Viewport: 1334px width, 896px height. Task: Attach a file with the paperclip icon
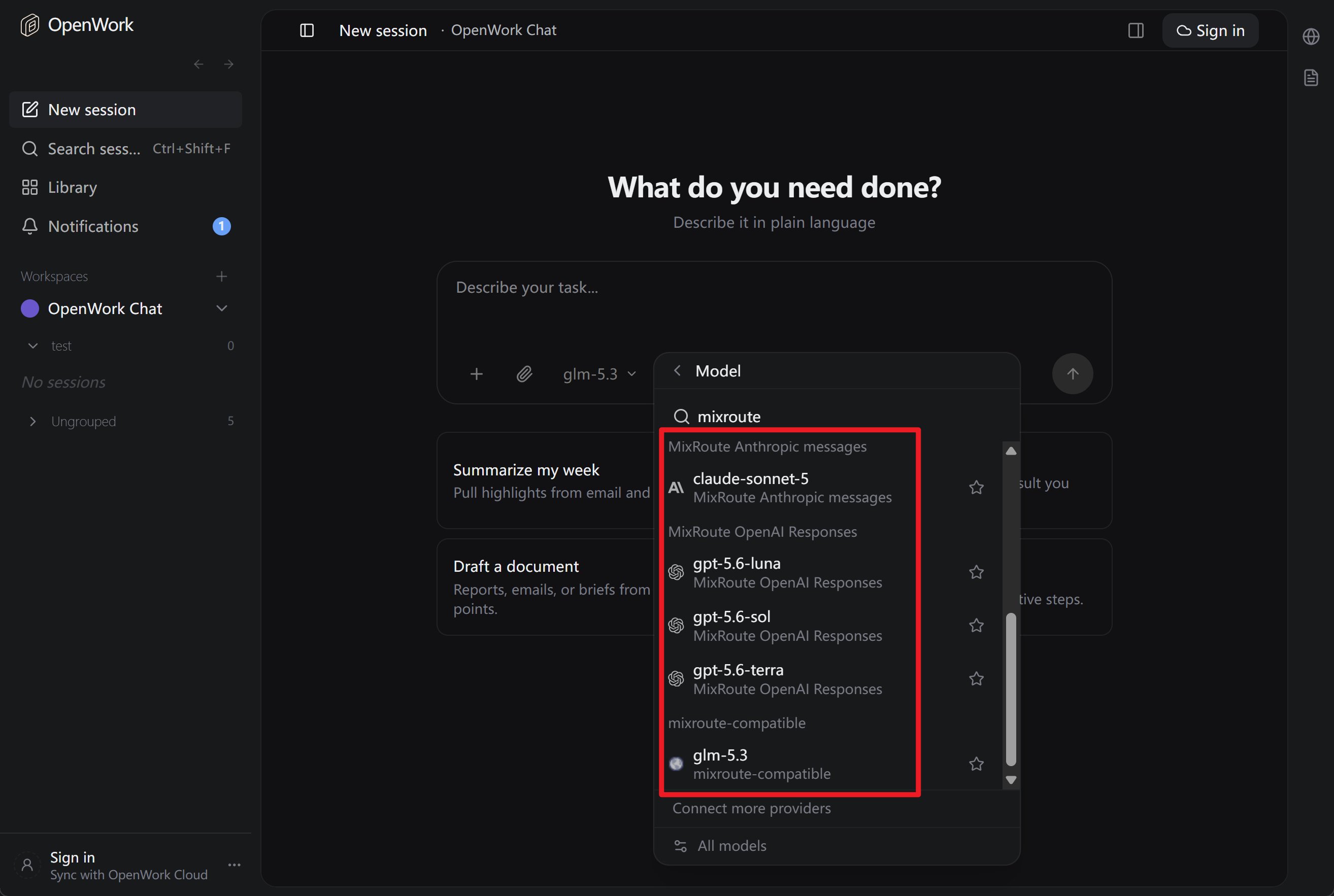(x=524, y=374)
